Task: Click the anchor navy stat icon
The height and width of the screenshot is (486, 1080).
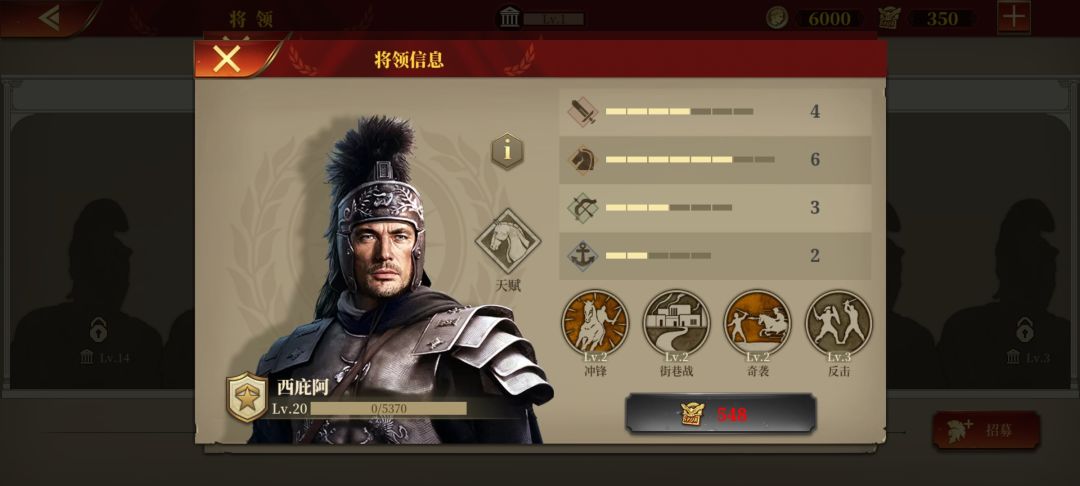Action: tap(583, 256)
